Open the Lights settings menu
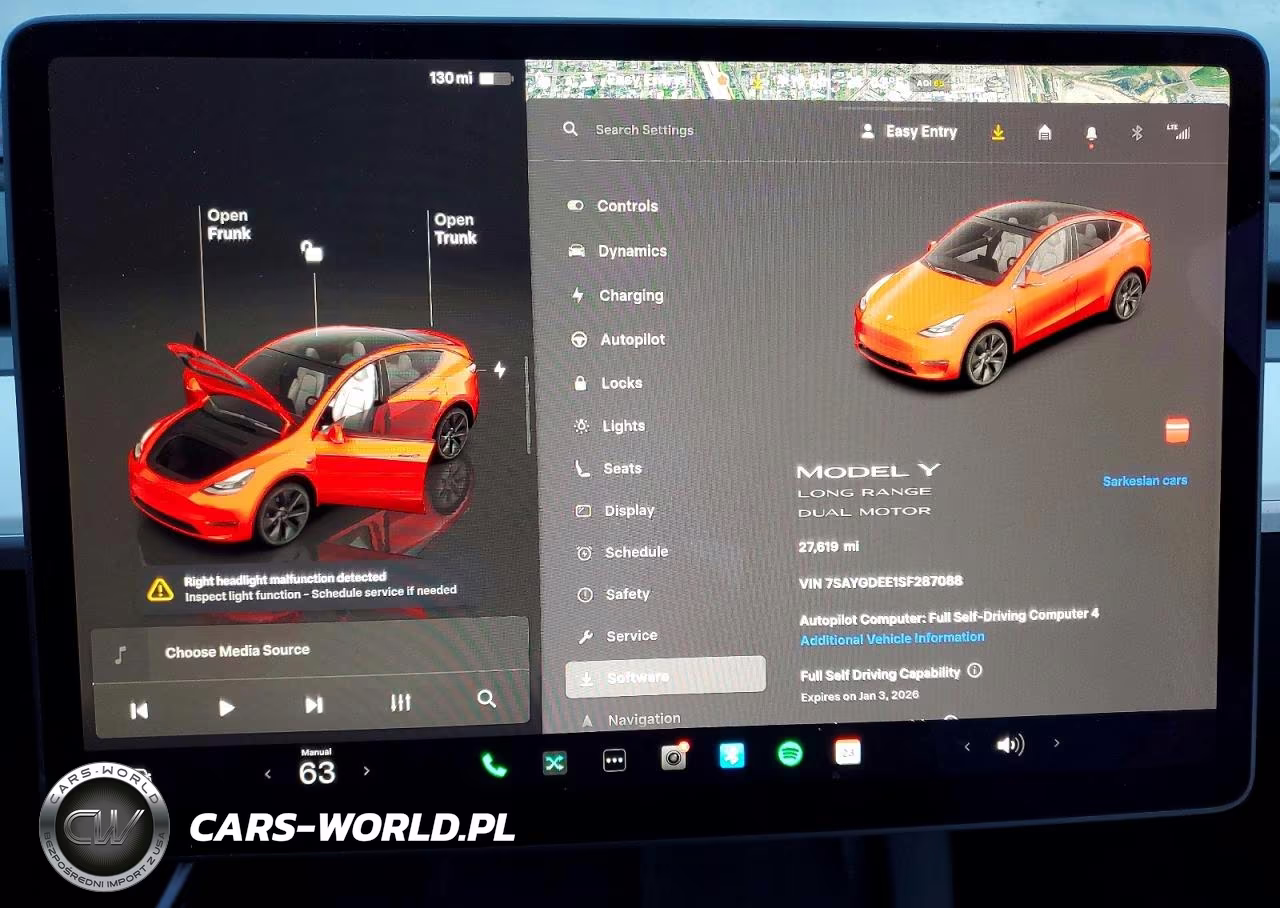Viewport: 1280px width, 908px height. click(610, 426)
